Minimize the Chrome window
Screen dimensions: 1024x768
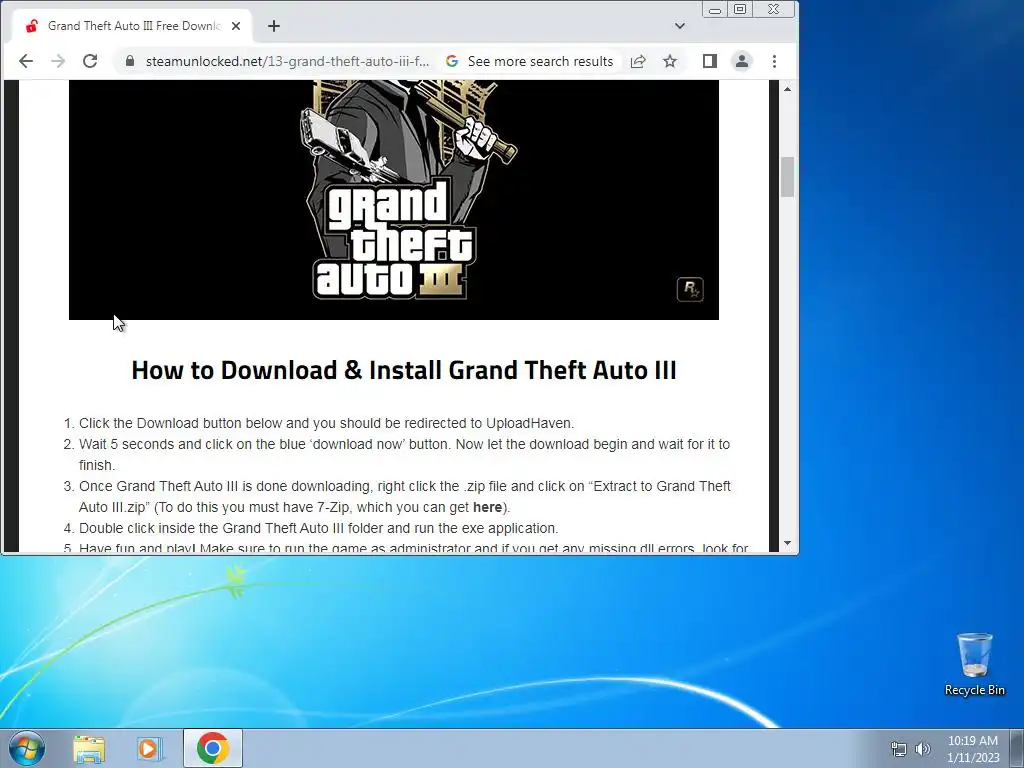tap(715, 10)
